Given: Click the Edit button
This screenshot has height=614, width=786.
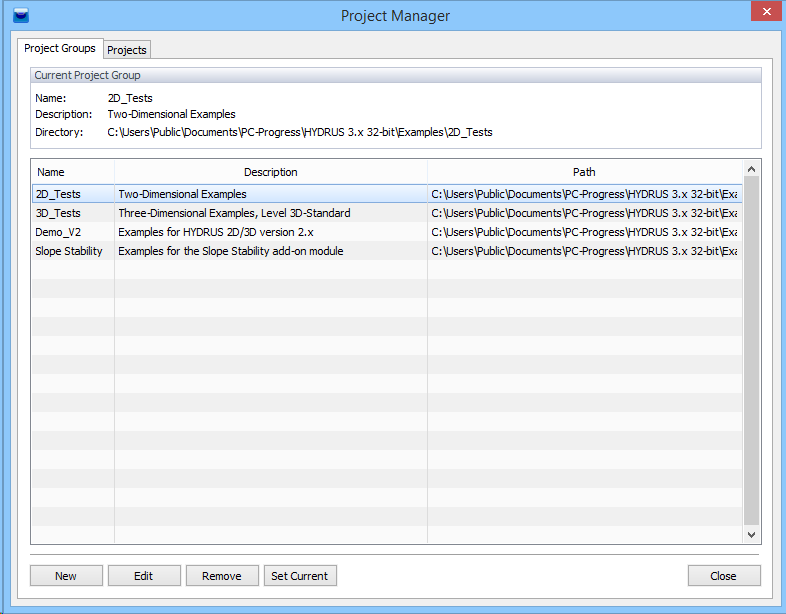Looking at the screenshot, I should pyautogui.click(x=144, y=575).
